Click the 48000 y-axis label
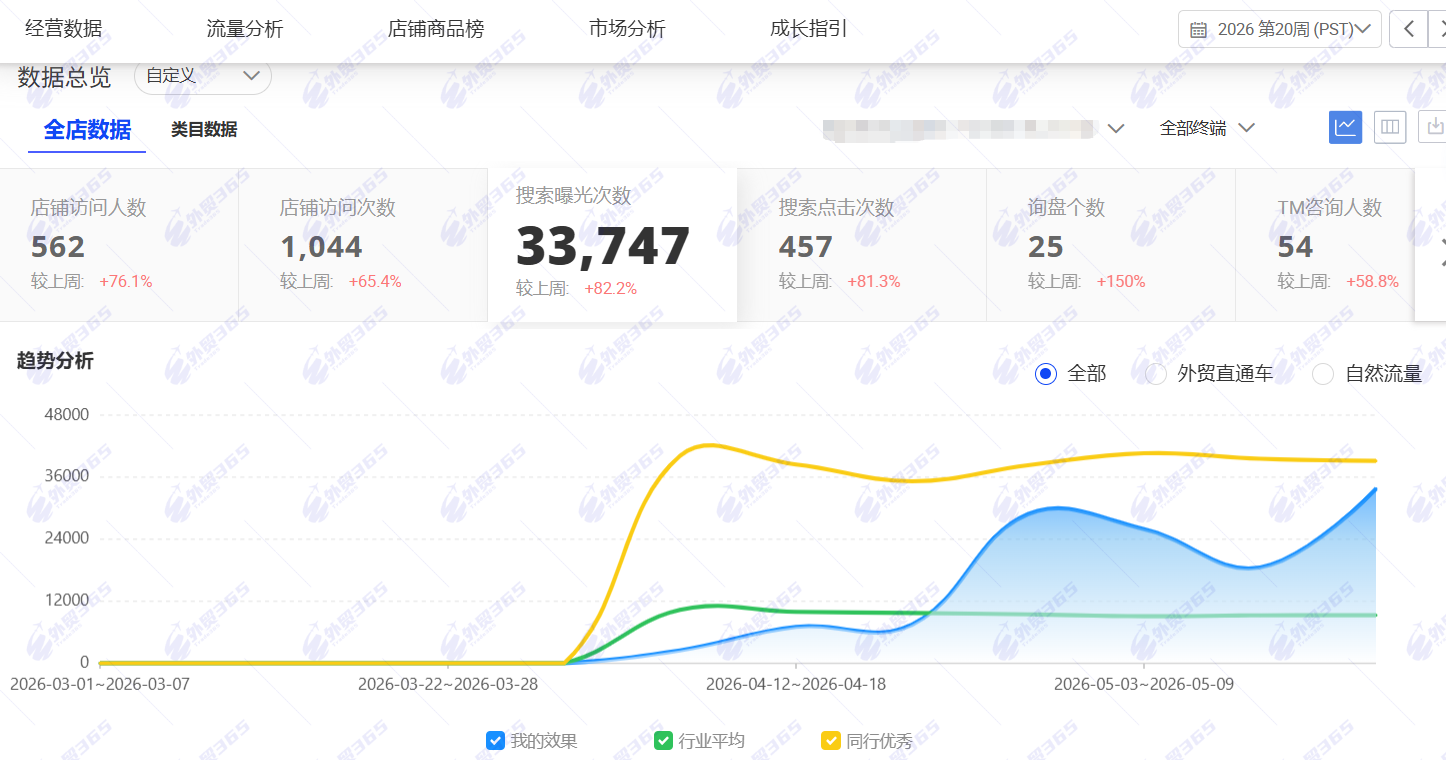Image resolution: width=1446 pixels, height=760 pixels. [x=67, y=415]
